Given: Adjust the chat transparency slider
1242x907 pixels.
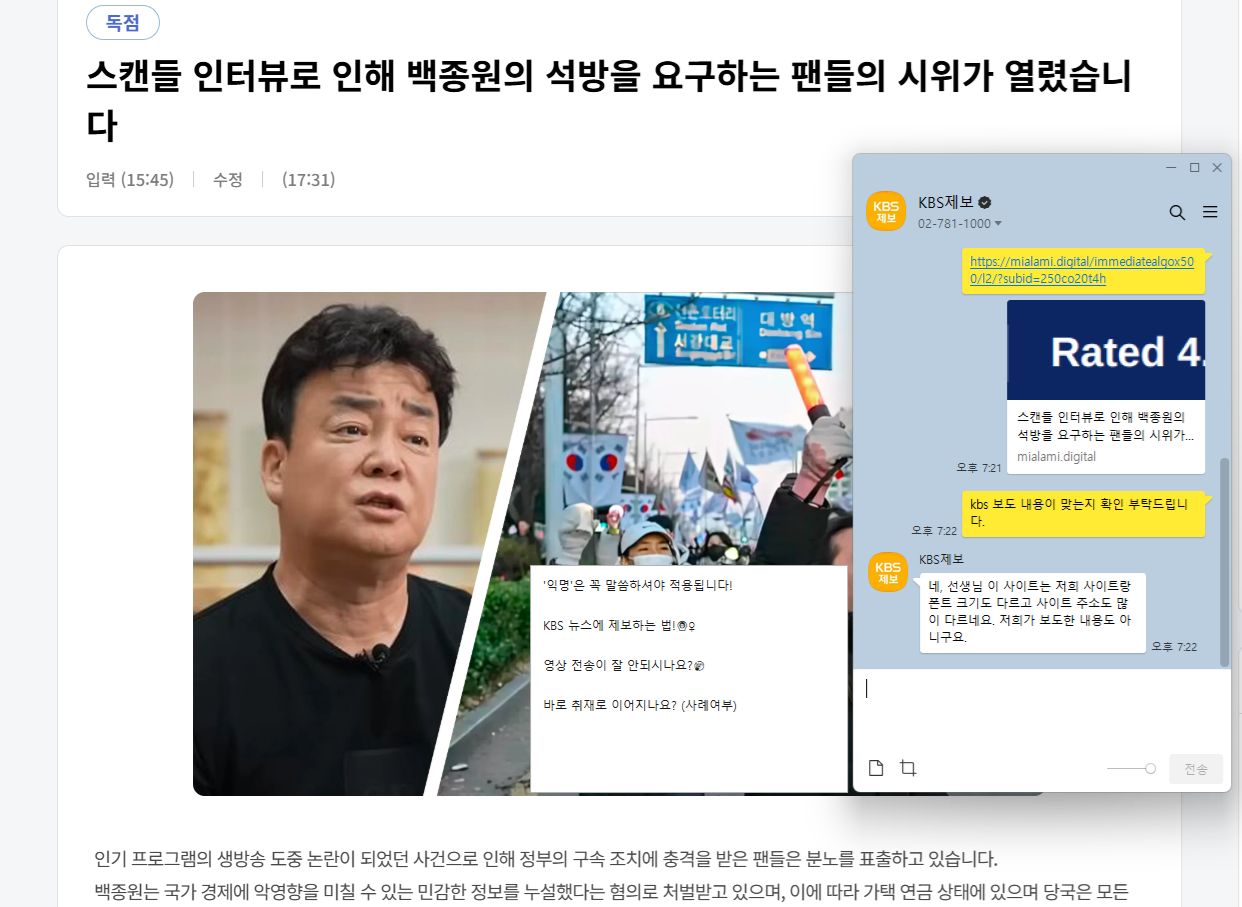Looking at the screenshot, I should (x=1132, y=768).
